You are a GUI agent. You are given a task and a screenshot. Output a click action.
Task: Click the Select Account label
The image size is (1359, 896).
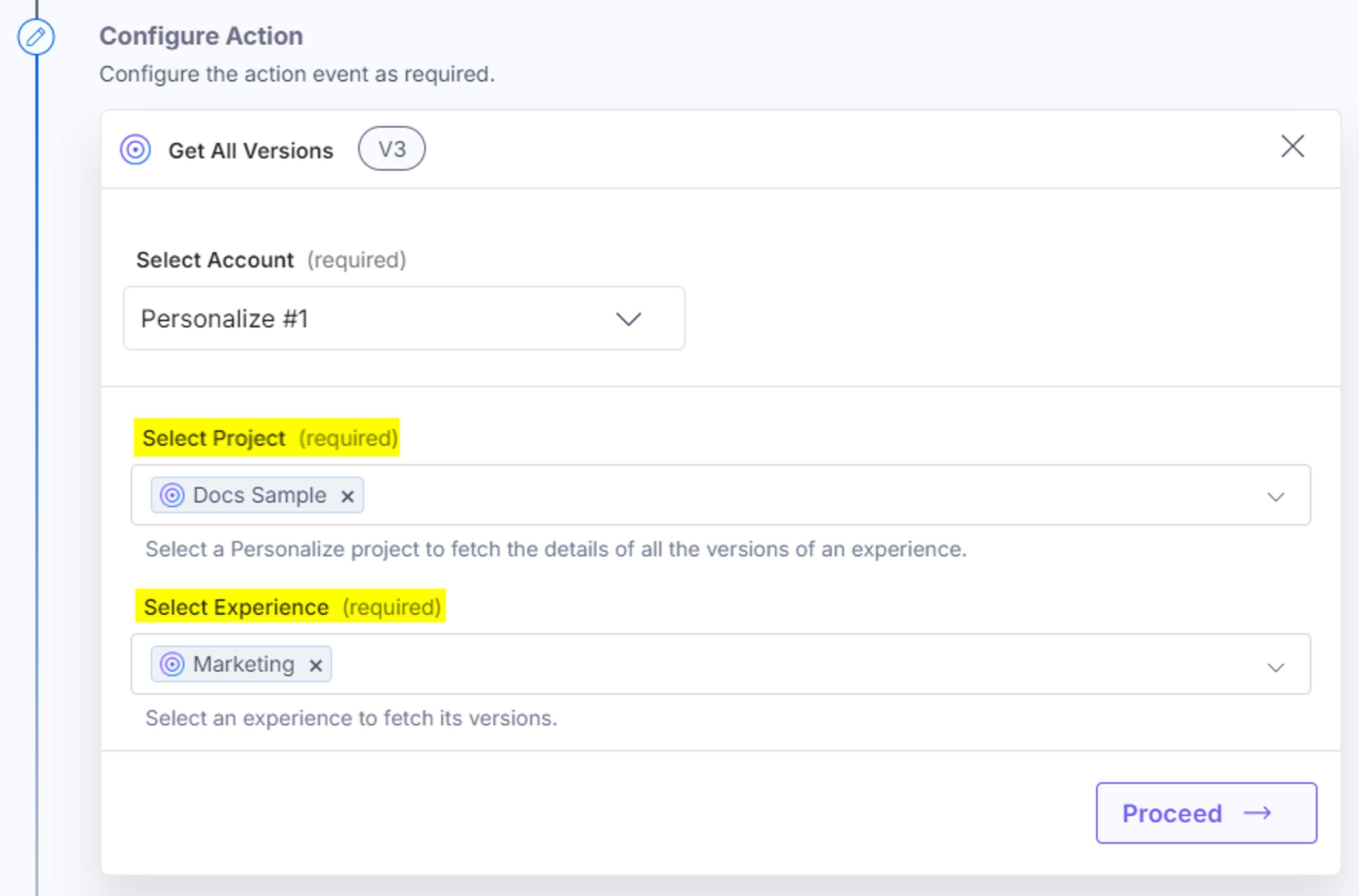click(x=215, y=260)
